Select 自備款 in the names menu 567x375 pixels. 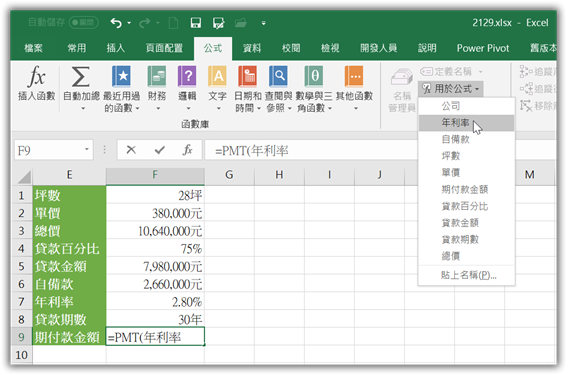(466, 139)
